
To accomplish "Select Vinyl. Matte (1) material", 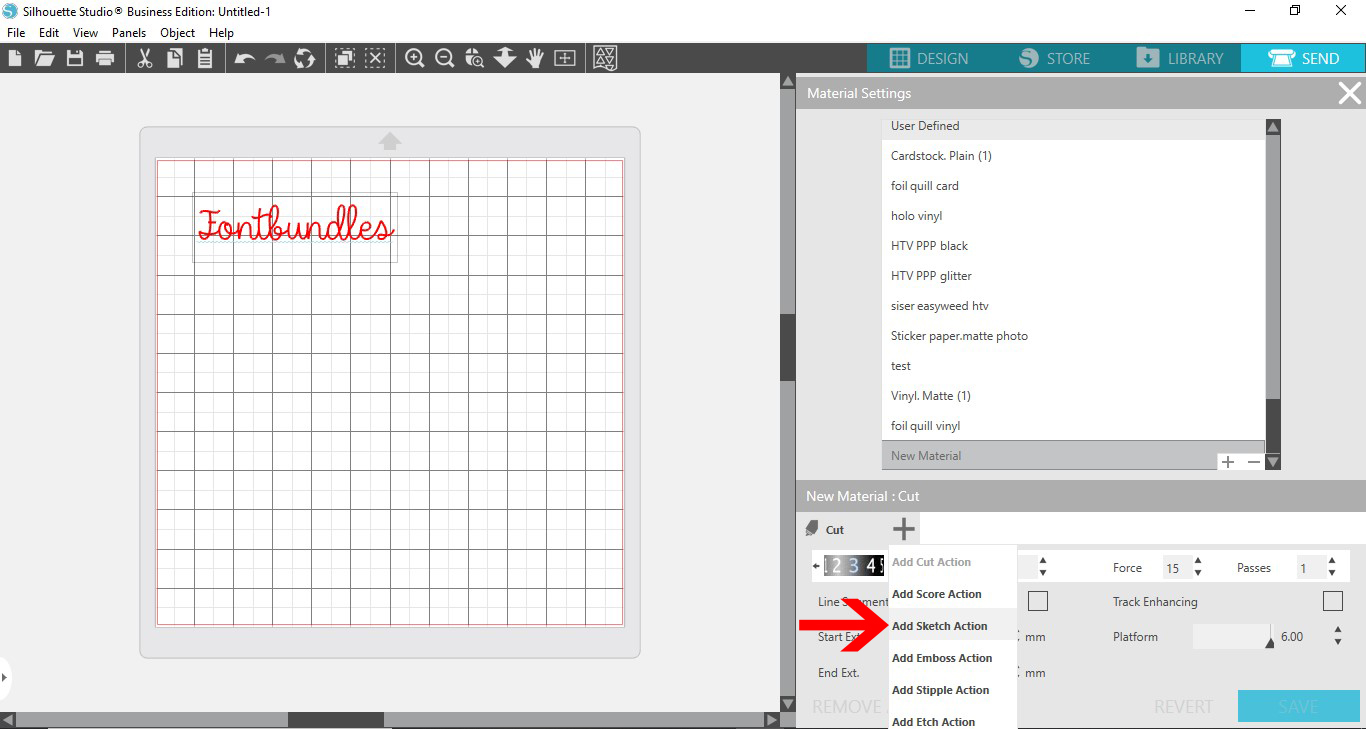I will pyautogui.click(x=1074, y=396).
